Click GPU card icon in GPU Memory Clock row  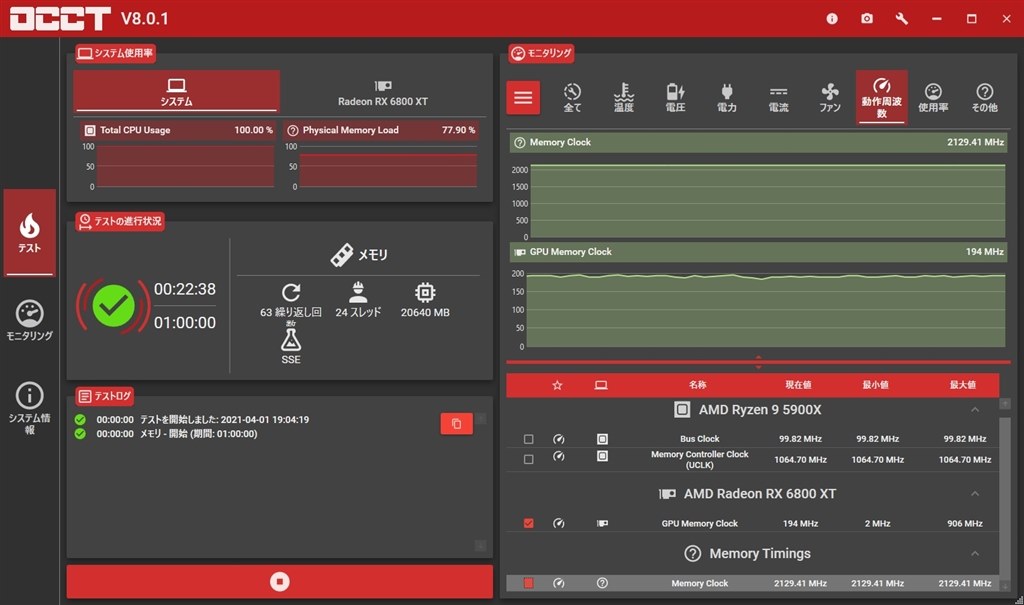(x=602, y=523)
